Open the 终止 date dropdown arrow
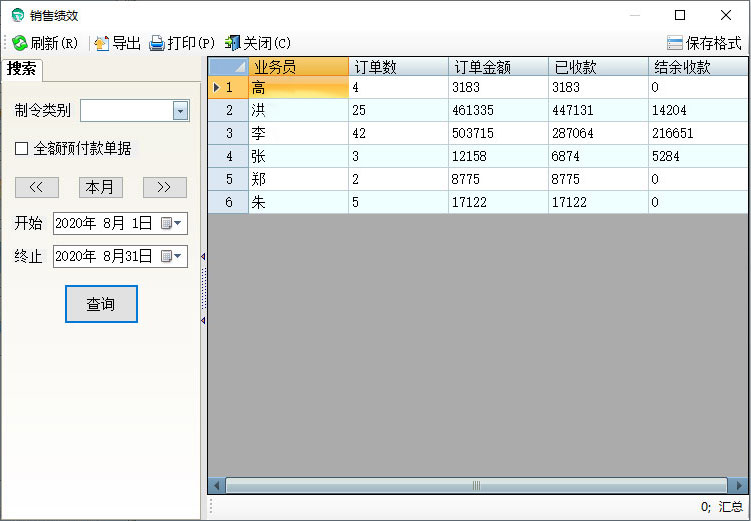This screenshot has width=751, height=521. (x=180, y=256)
